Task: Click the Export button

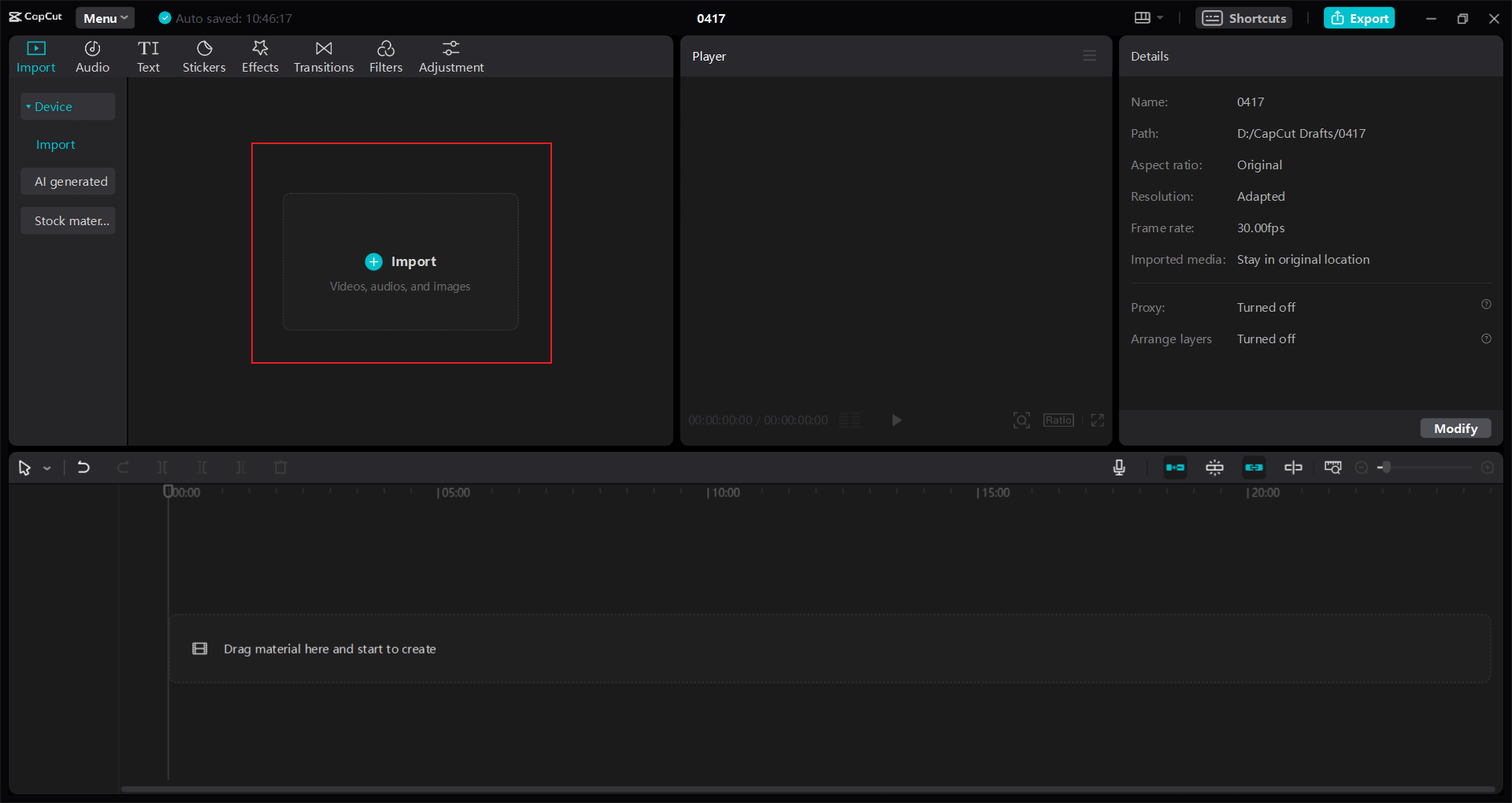Action: (x=1360, y=17)
